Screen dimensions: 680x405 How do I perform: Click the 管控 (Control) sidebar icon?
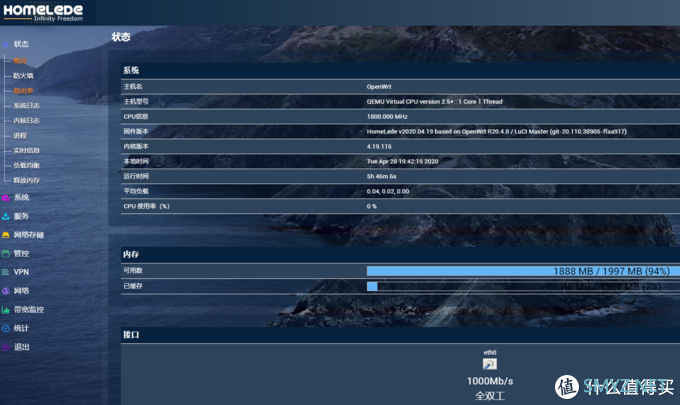coord(6,253)
